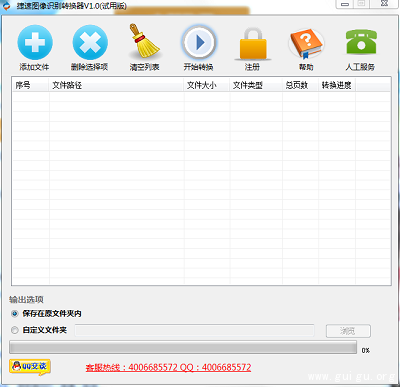Screen dimensions: 400x387
Task: Click the QQ交谈 chat button
Action: click(x=30, y=367)
